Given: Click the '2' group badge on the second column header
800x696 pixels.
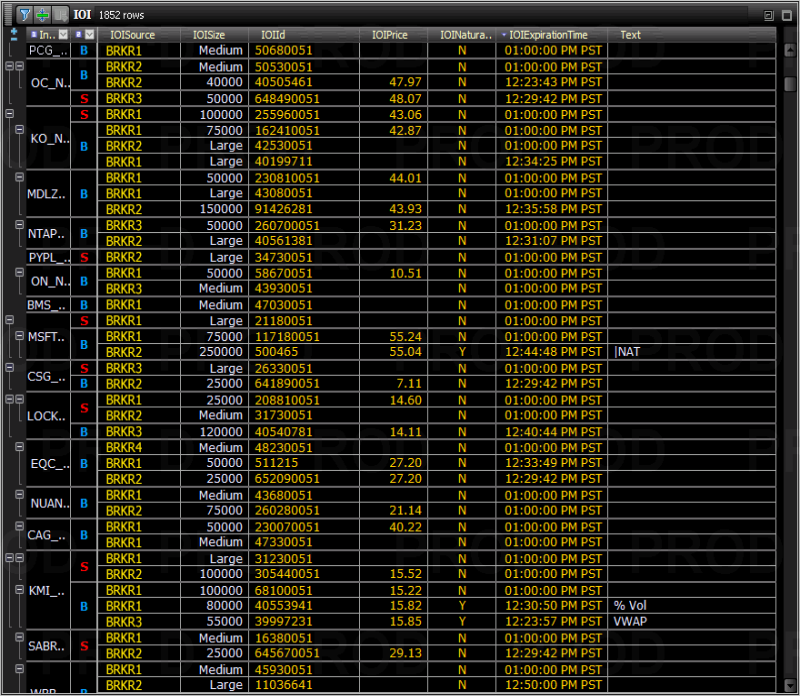Looking at the screenshot, I should click(x=78, y=35).
